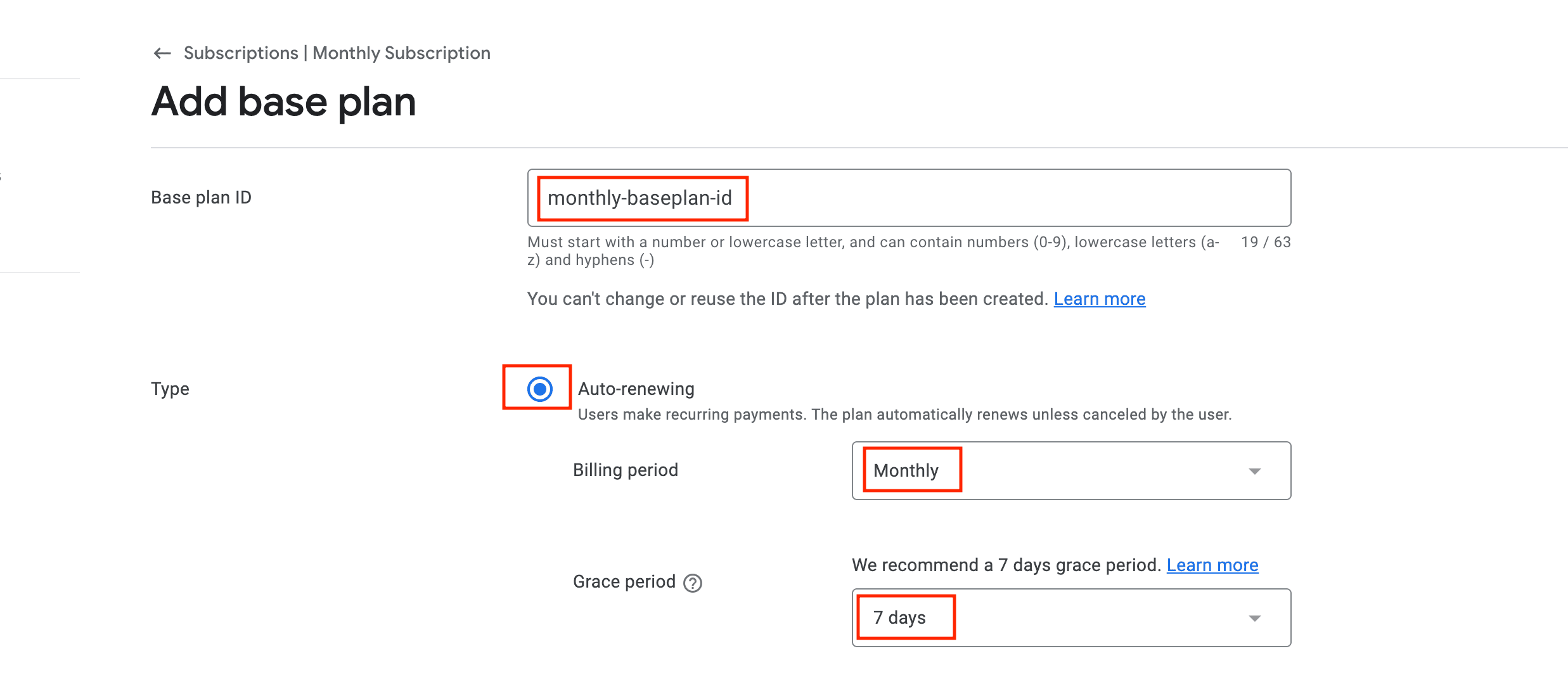
Task: Open the dropdown showing 7 days
Action: [1070, 617]
